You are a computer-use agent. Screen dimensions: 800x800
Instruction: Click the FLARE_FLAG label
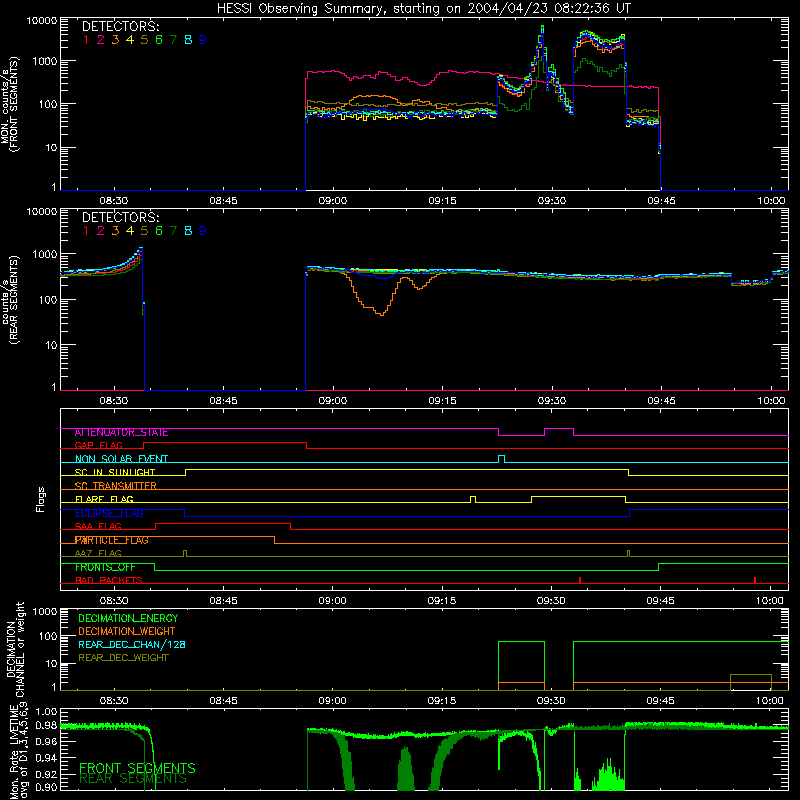(x=104, y=499)
